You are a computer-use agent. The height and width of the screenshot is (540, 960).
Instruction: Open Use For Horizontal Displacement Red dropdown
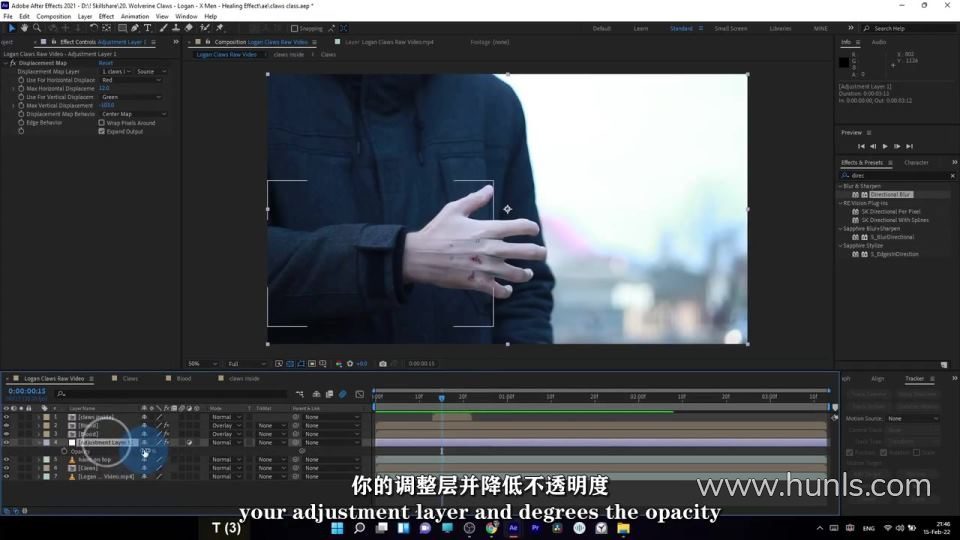pos(131,80)
